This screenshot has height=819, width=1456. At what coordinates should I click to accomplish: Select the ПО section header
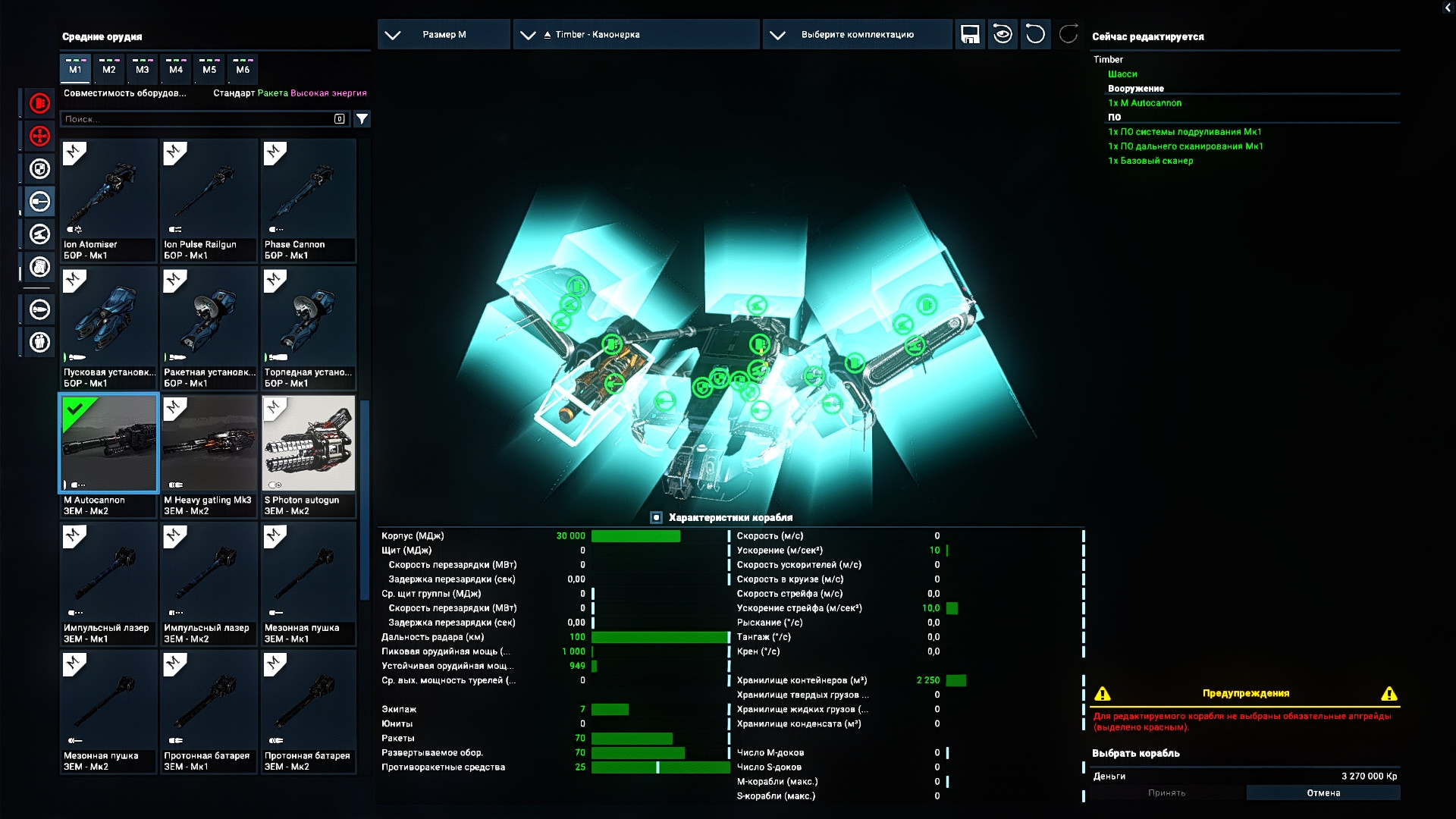[x=1114, y=118]
